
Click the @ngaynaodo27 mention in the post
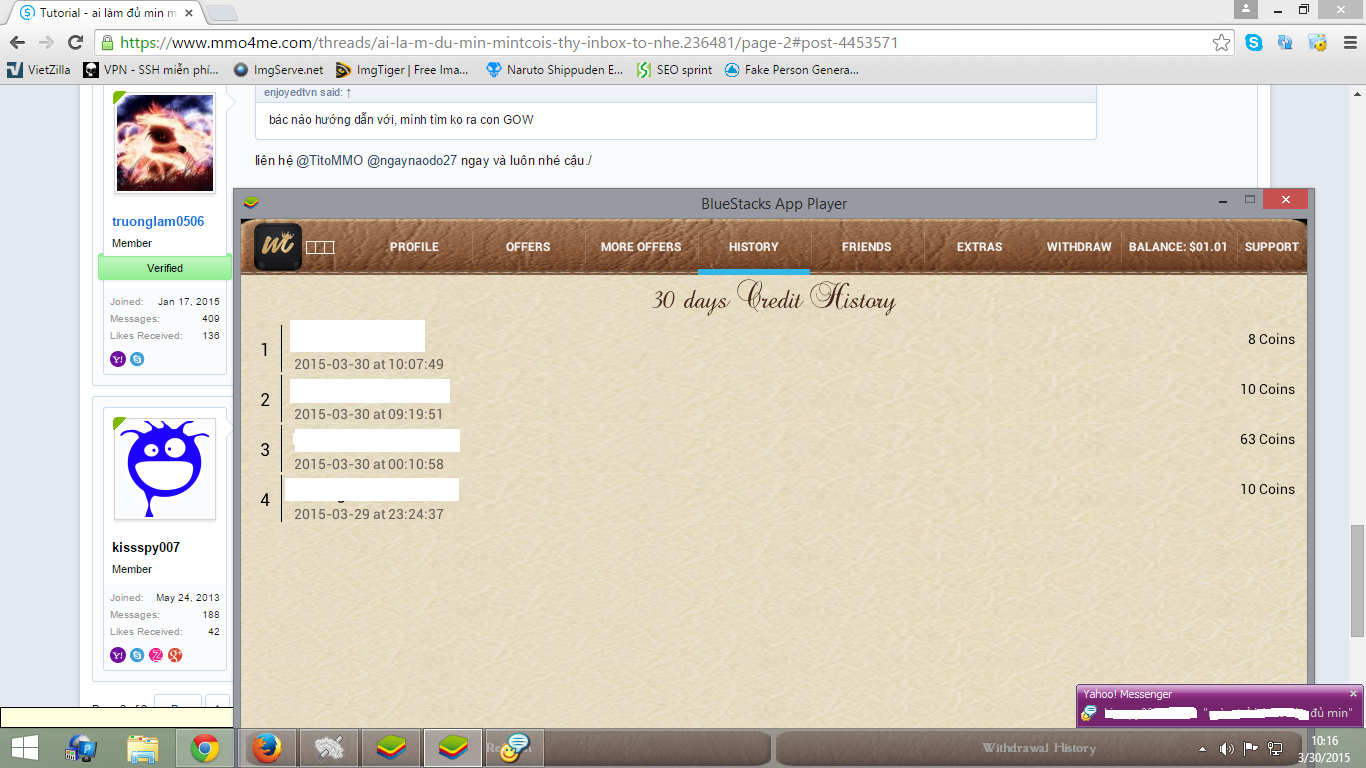[x=410, y=161]
